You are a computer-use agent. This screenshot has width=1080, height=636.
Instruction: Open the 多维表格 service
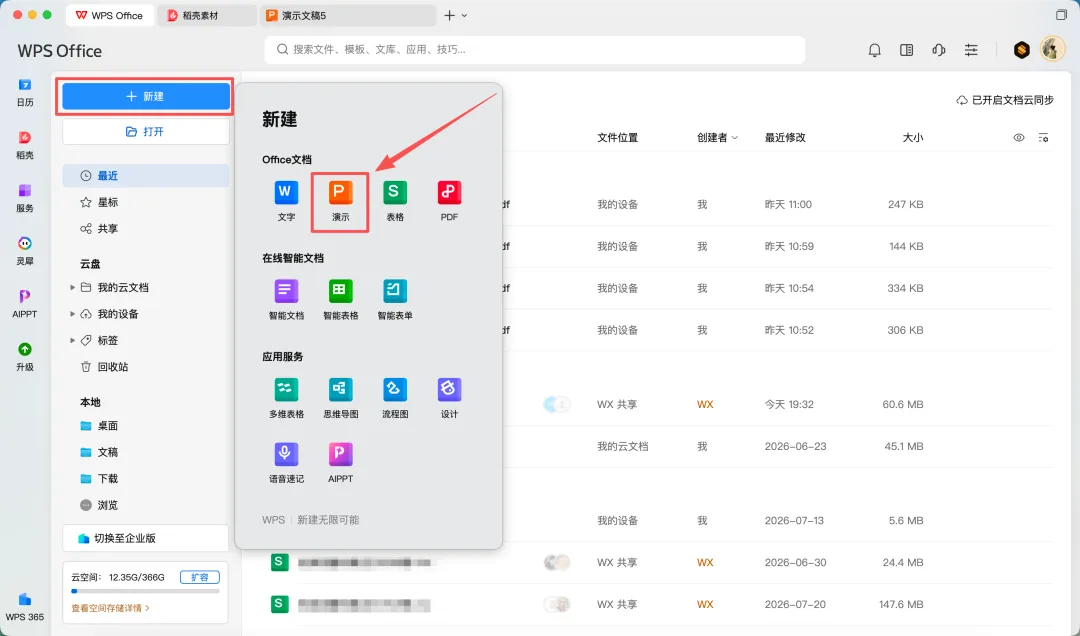coord(286,398)
